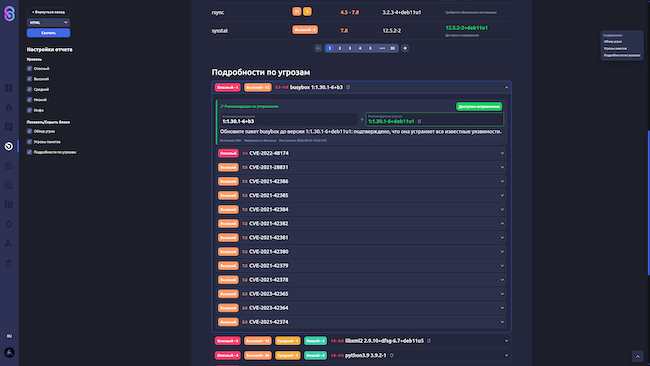Toggle the Высокий level checkbox
650x366 pixels.
click(29, 79)
